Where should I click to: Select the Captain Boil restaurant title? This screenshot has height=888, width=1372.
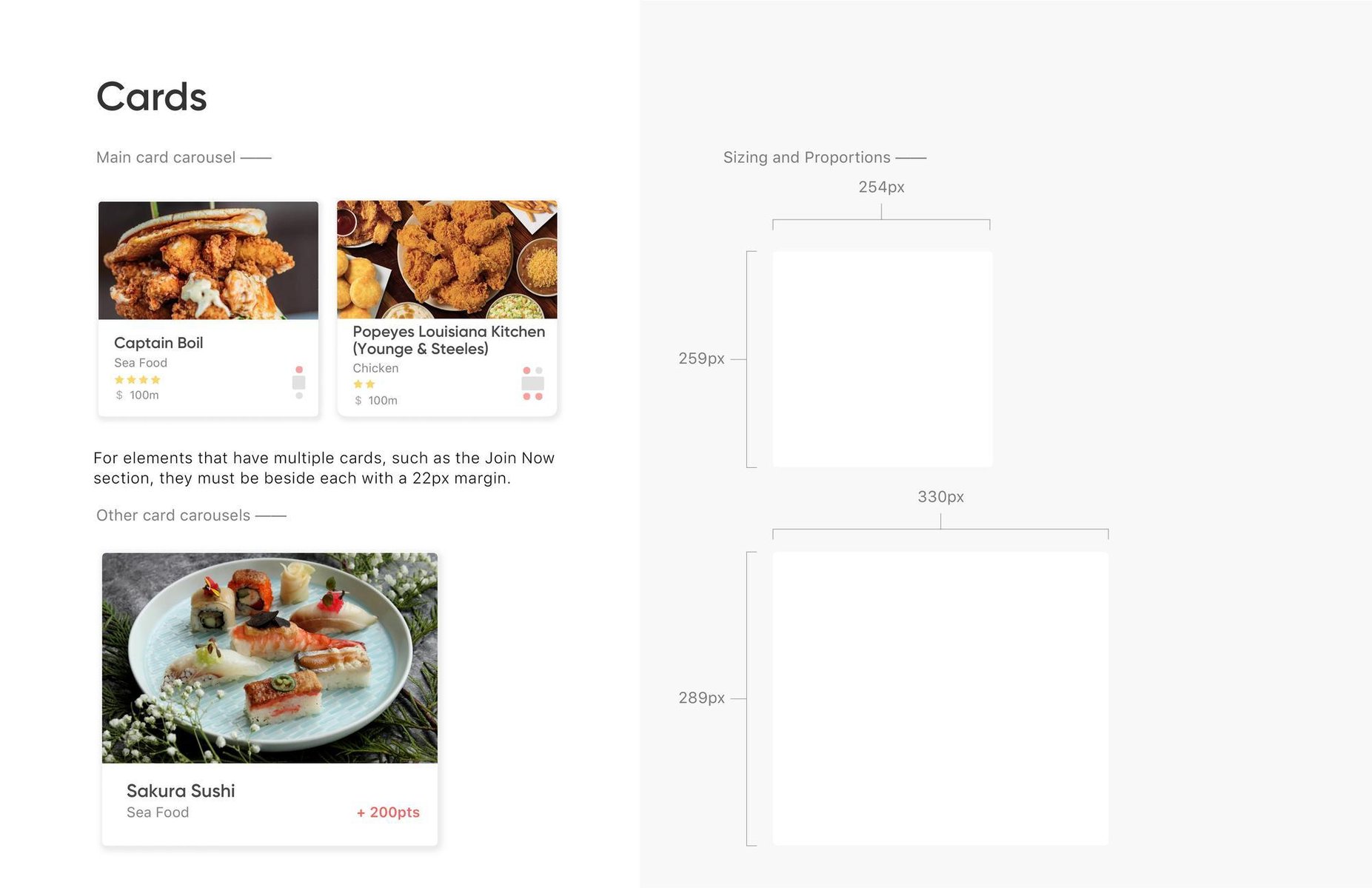coord(158,343)
